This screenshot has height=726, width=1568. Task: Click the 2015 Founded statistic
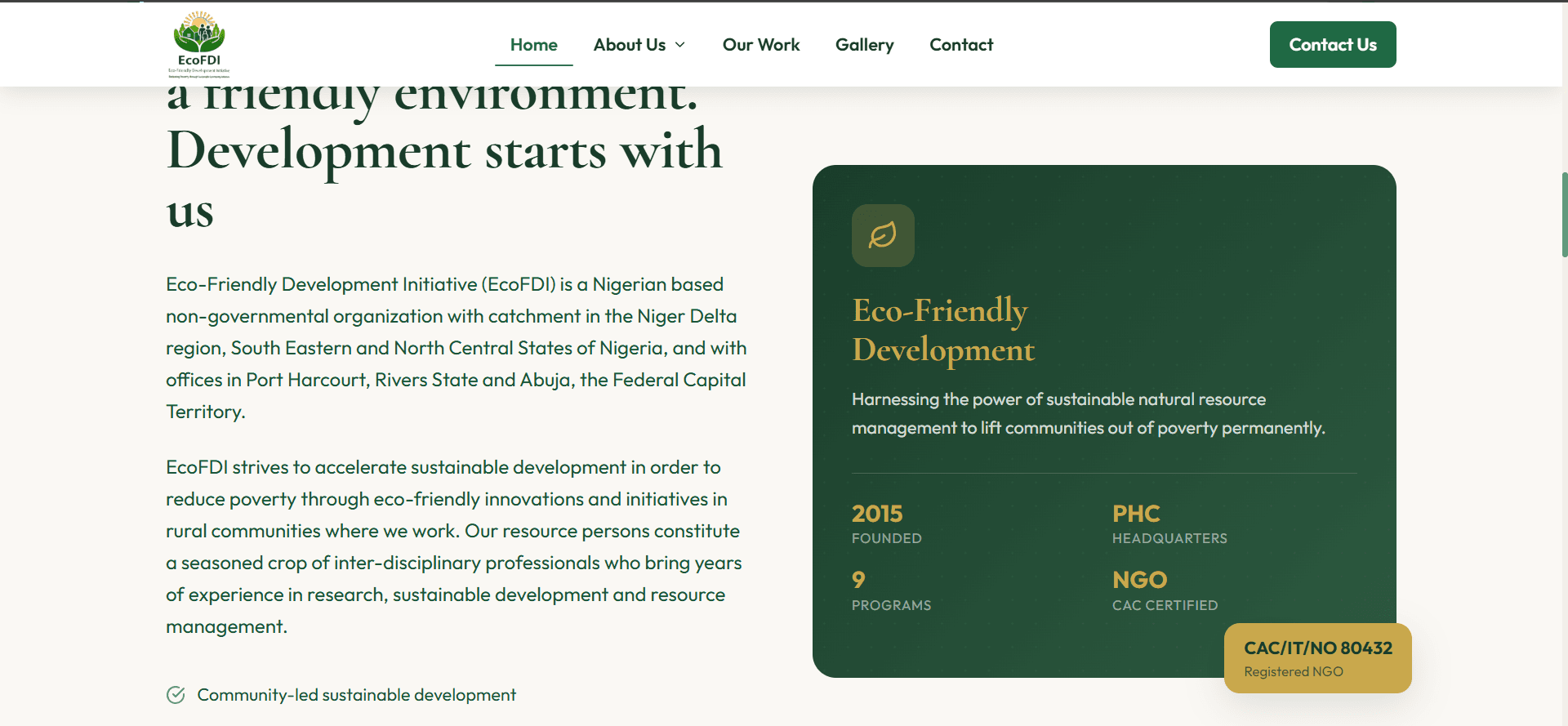coord(887,524)
